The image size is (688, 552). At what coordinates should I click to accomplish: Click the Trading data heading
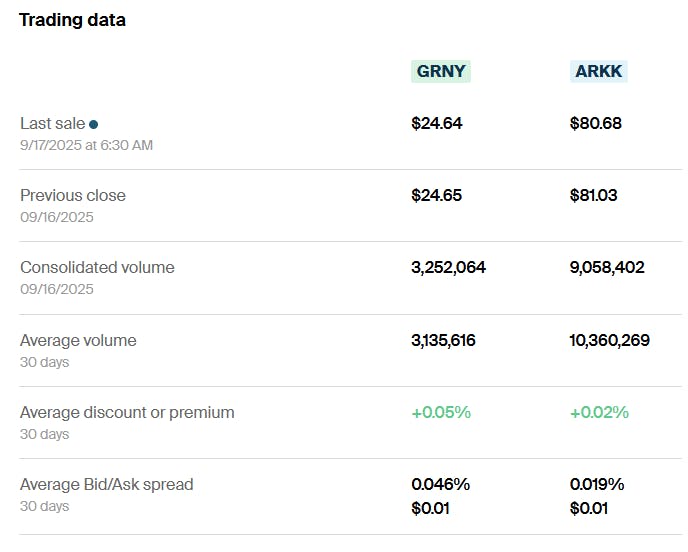[72, 20]
